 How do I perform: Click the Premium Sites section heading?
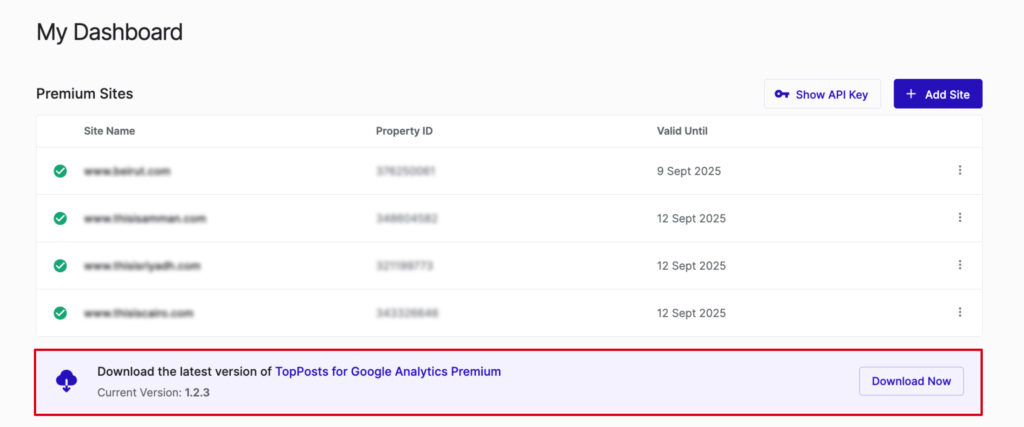click(x=84, y=93)
